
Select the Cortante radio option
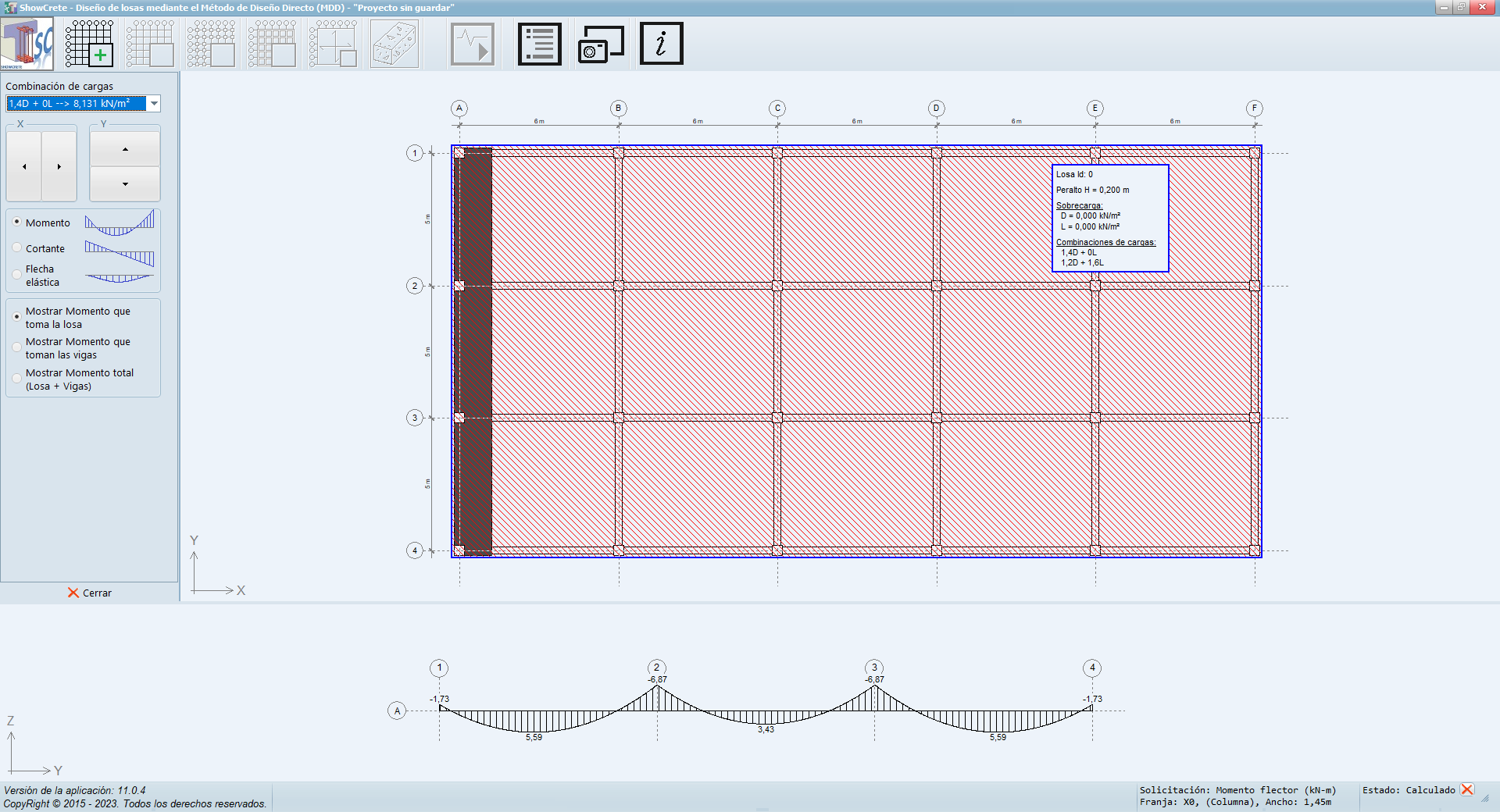(x=17, y=248)
